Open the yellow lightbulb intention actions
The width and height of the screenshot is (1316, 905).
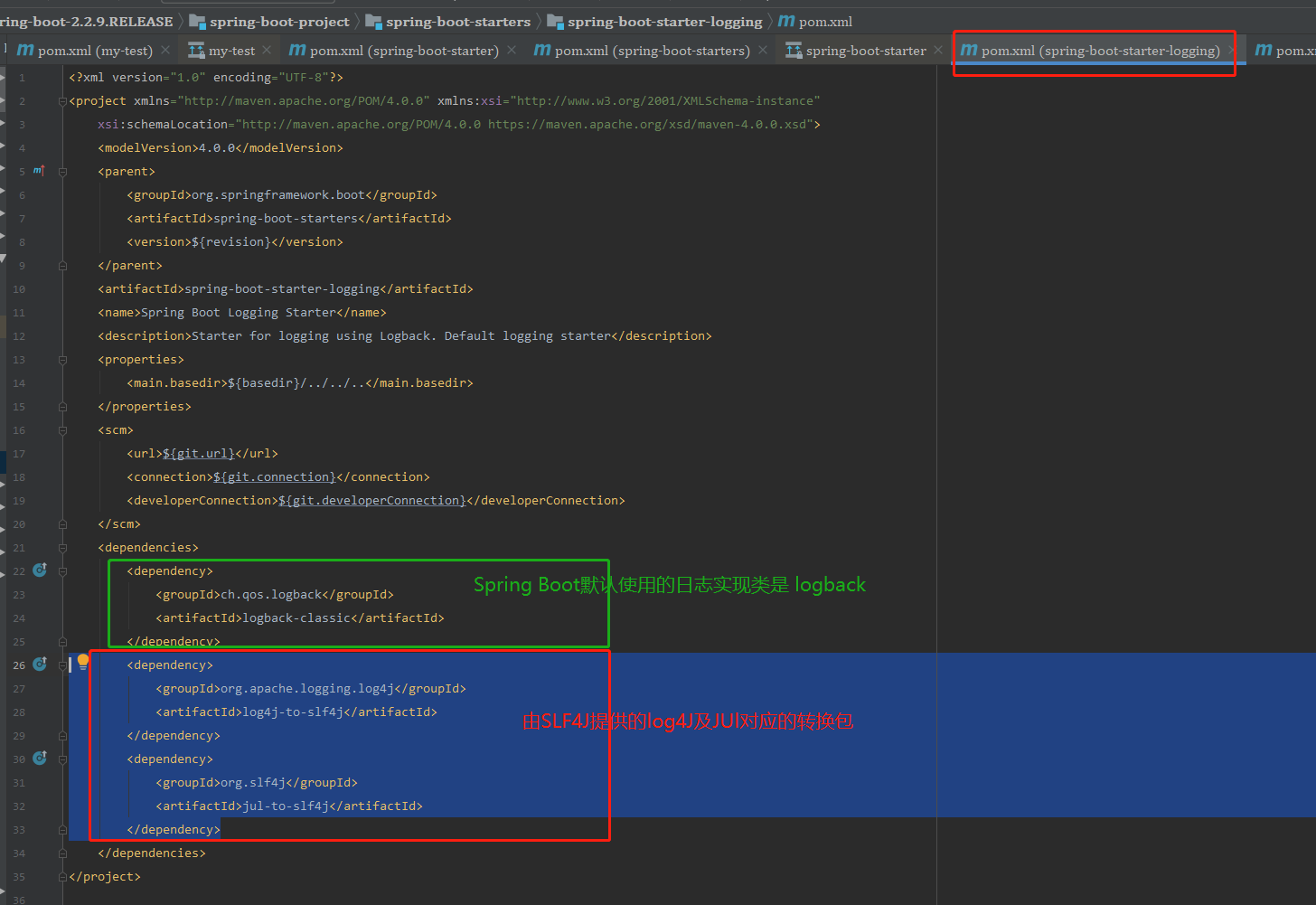point(83,661)
